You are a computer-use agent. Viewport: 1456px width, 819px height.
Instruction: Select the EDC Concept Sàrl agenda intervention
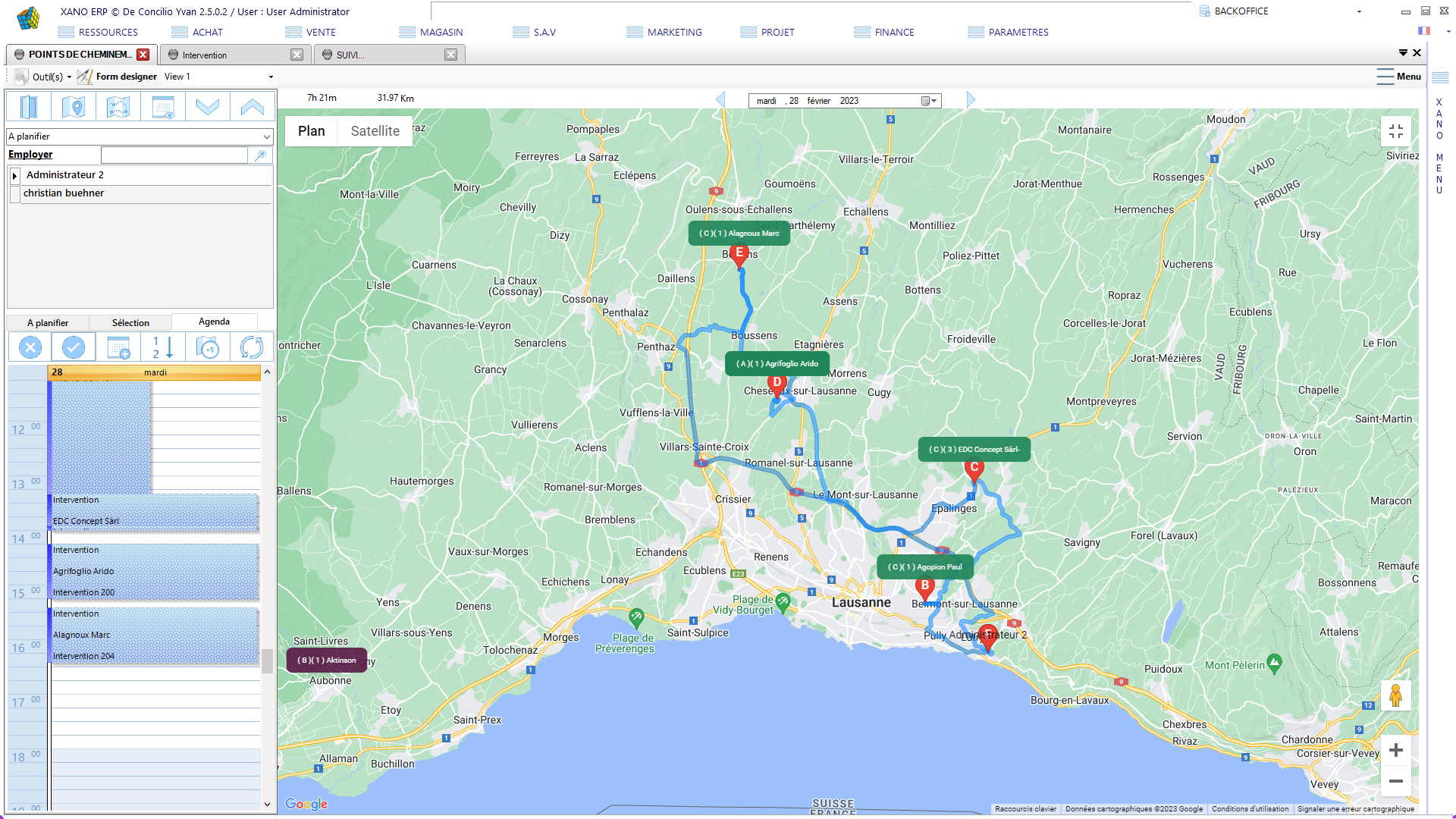pos(155,512)
